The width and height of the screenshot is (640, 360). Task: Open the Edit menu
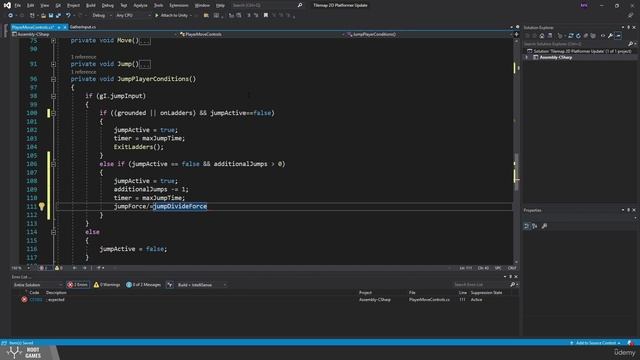(31, 5)
